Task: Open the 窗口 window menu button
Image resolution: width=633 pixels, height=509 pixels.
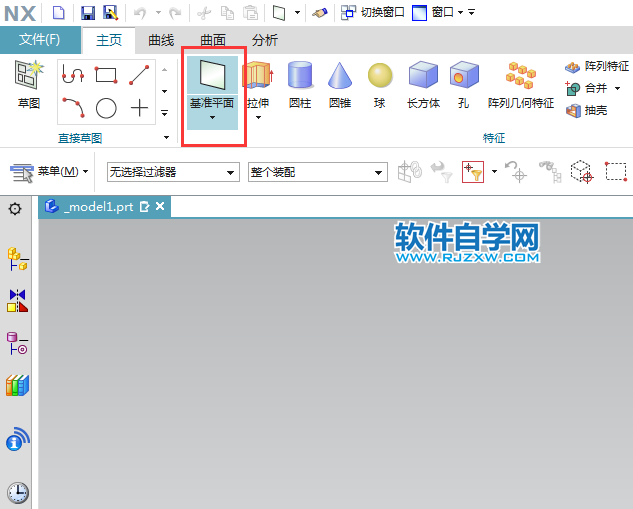Action: (437, 13)
